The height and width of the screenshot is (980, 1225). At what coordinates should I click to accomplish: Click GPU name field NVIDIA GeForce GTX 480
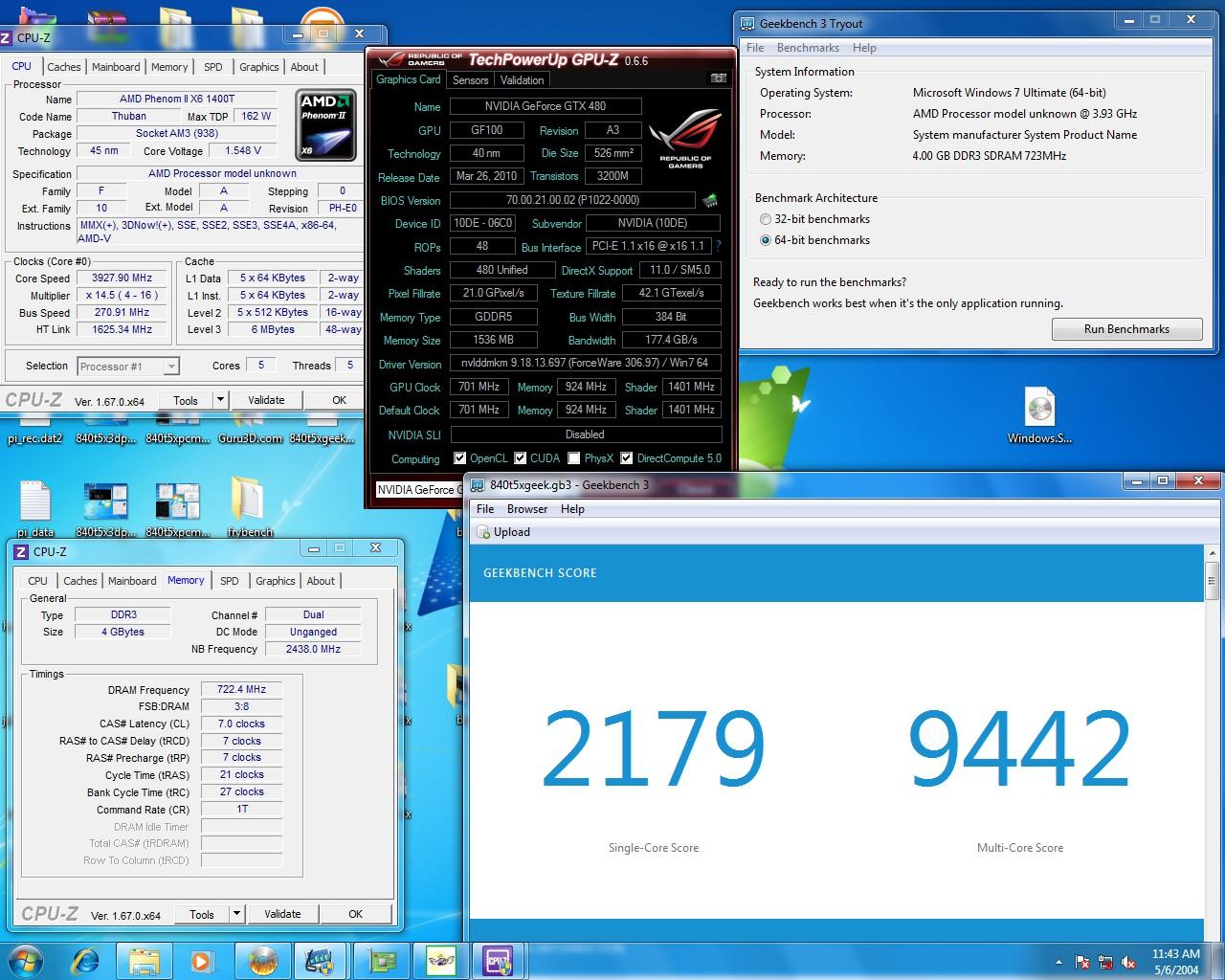tap(546, 106)
